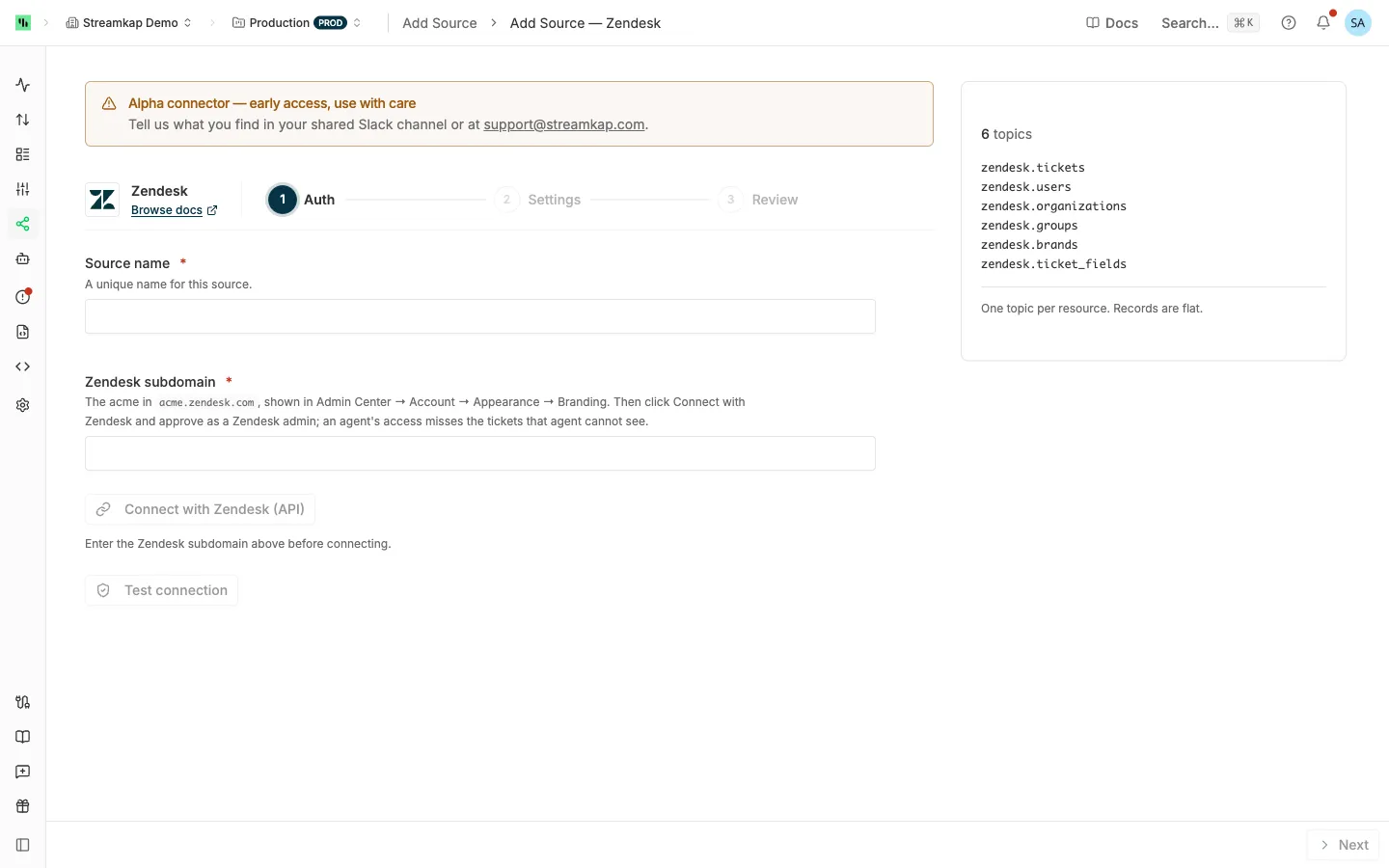Click the zendesk.organizations topic text
The width and height of the screenshot is (1389, 868).
(x=1053, y=206)
